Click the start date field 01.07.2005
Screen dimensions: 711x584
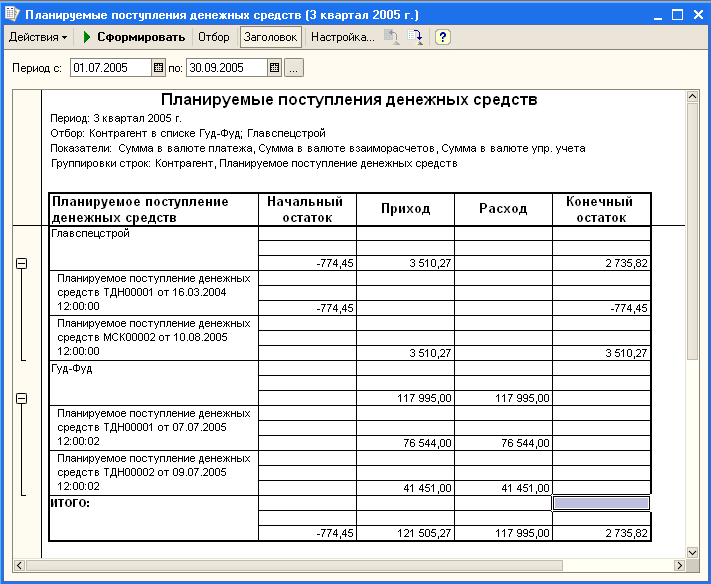(x=111, y=68)
